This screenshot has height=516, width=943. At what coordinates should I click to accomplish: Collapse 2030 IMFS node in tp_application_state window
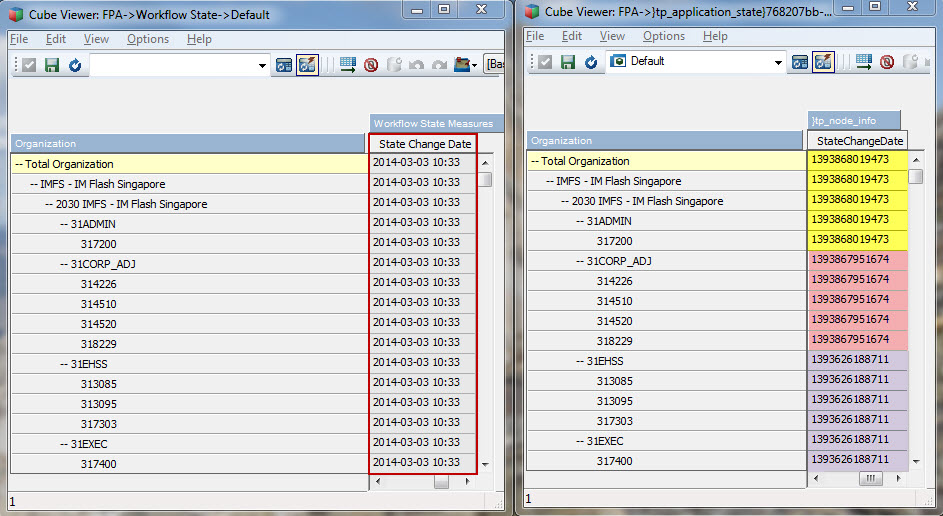coord(565,201)
